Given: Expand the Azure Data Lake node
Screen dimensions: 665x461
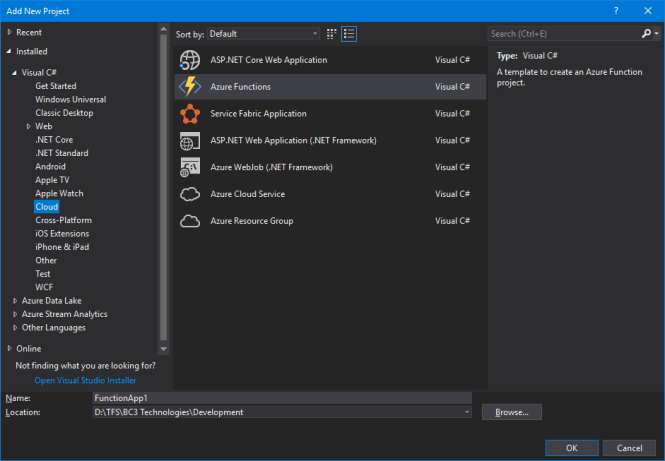Looking at the screenshot, I should click(x=14, y=301).
